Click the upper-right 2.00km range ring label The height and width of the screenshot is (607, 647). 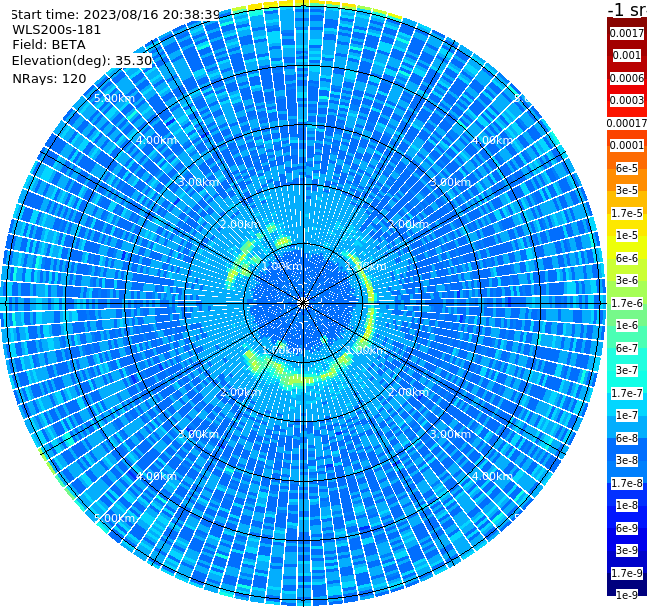(409, 224)
